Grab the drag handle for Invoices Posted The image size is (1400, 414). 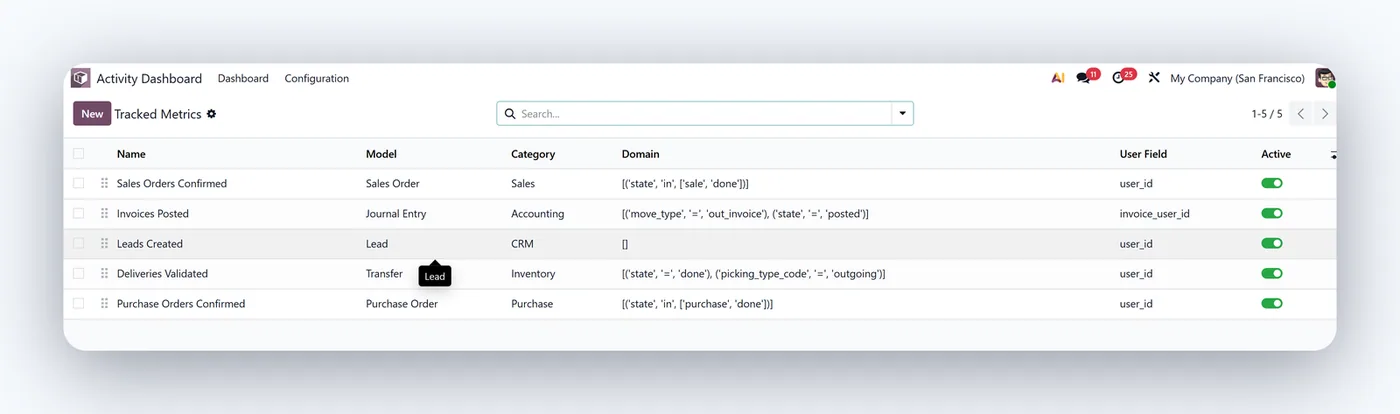(x=104, y=214)
